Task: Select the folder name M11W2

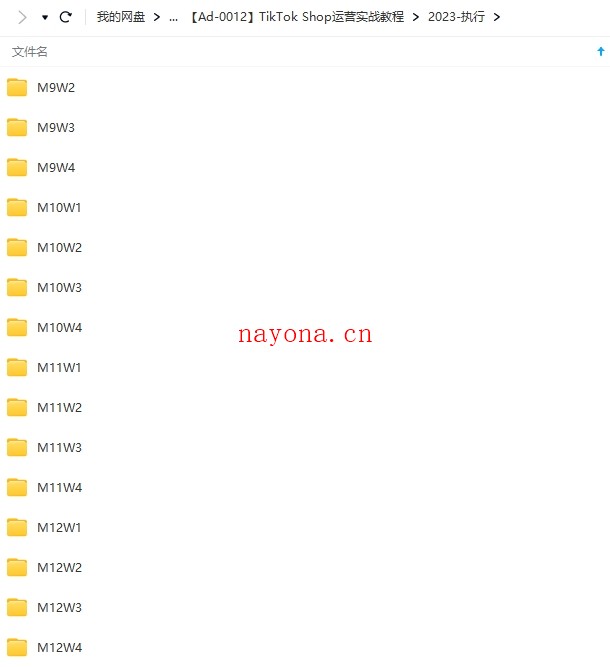Action: pos(60,408)
